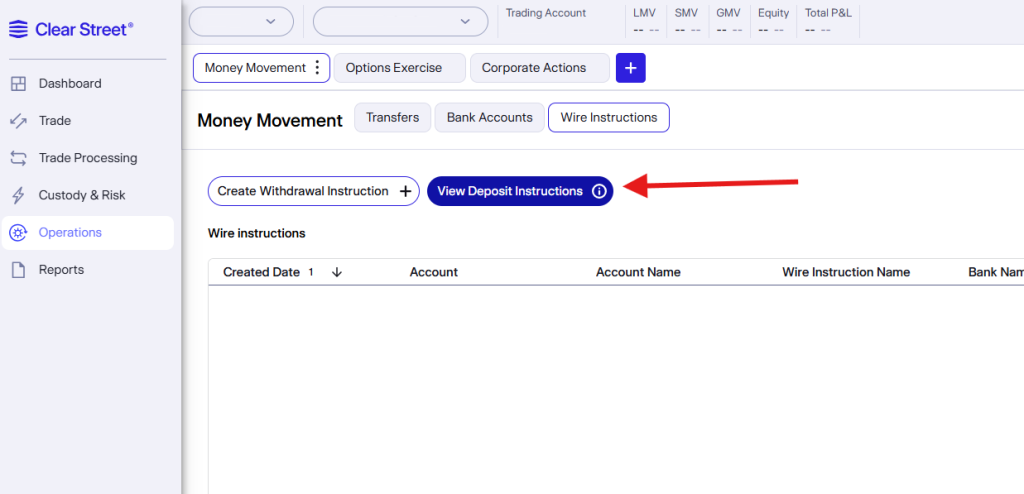
Task: Click the Trading Account label
Action: coord(546,13)
